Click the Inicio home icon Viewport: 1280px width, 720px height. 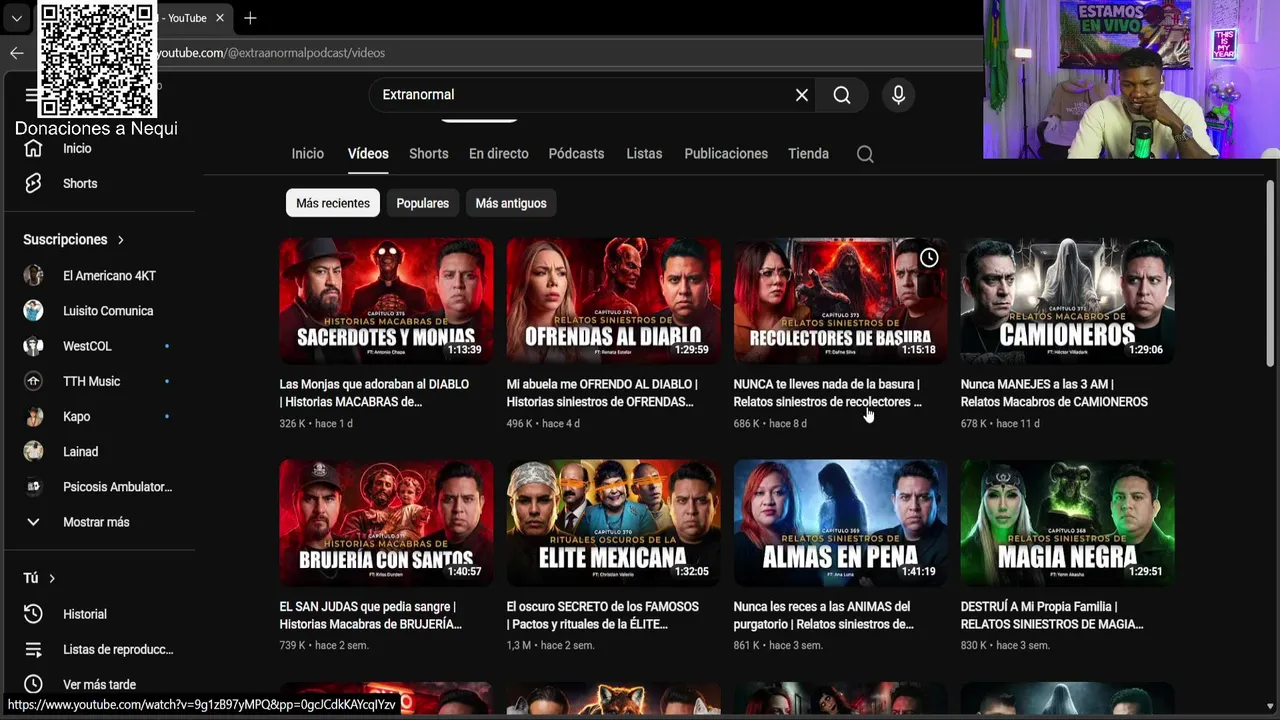click(33, 148)
